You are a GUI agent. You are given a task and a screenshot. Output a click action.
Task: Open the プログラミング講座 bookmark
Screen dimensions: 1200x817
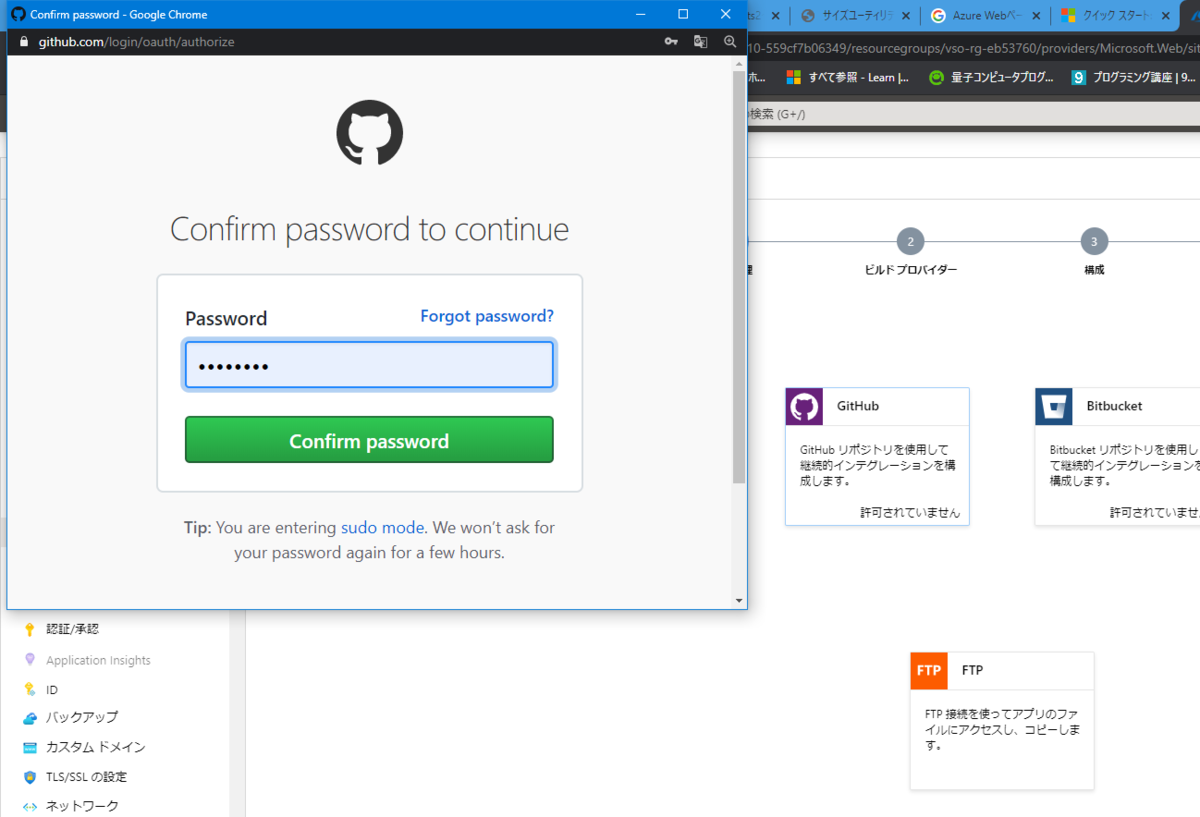1134,77
